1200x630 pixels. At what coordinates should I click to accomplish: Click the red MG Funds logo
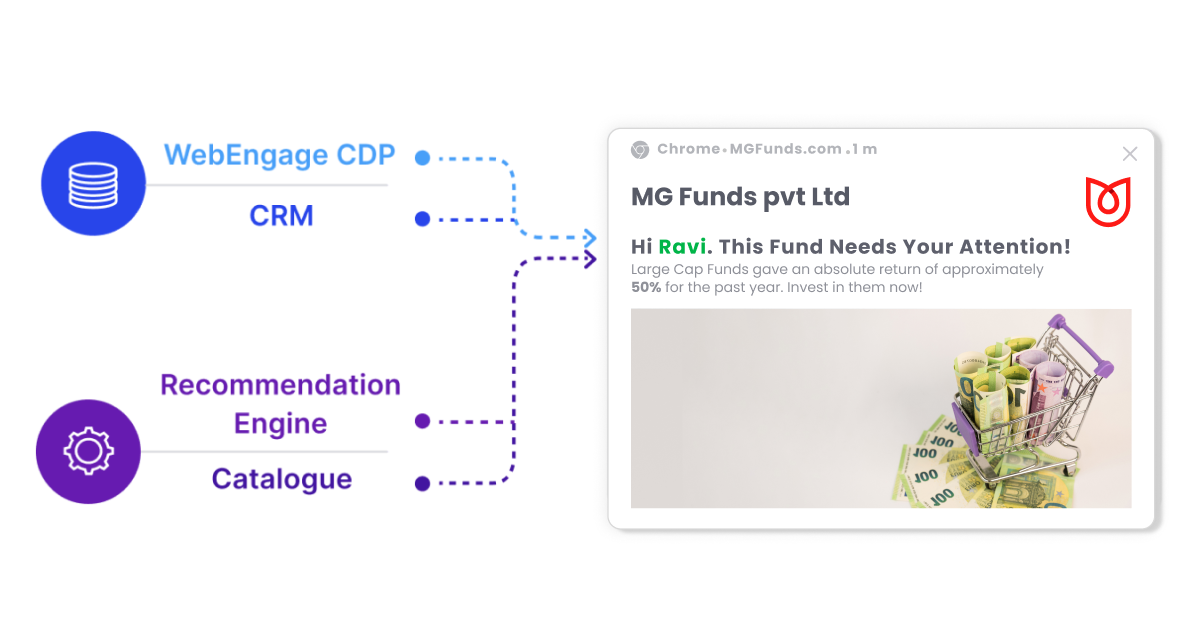click(1107, 201)
